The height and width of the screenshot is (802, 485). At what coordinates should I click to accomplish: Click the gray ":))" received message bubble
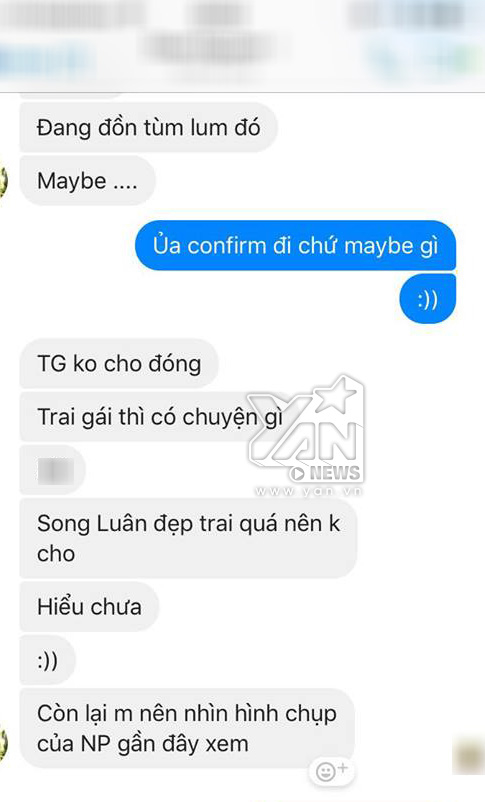pos(48,660)
